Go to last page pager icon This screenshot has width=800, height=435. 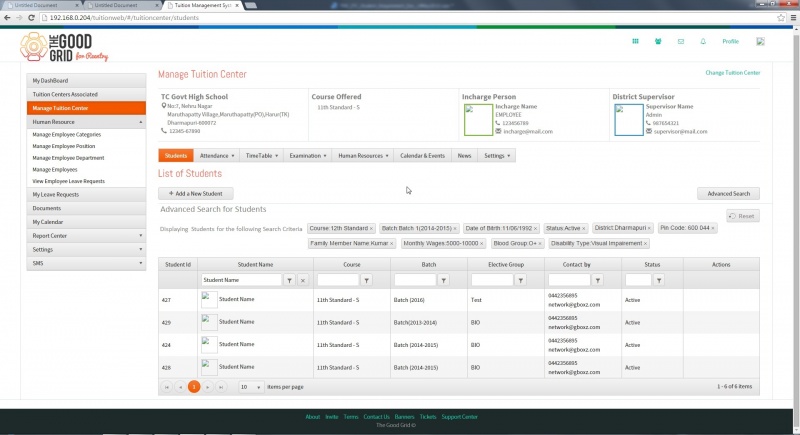pyautogui.click(x=221, y=387)
